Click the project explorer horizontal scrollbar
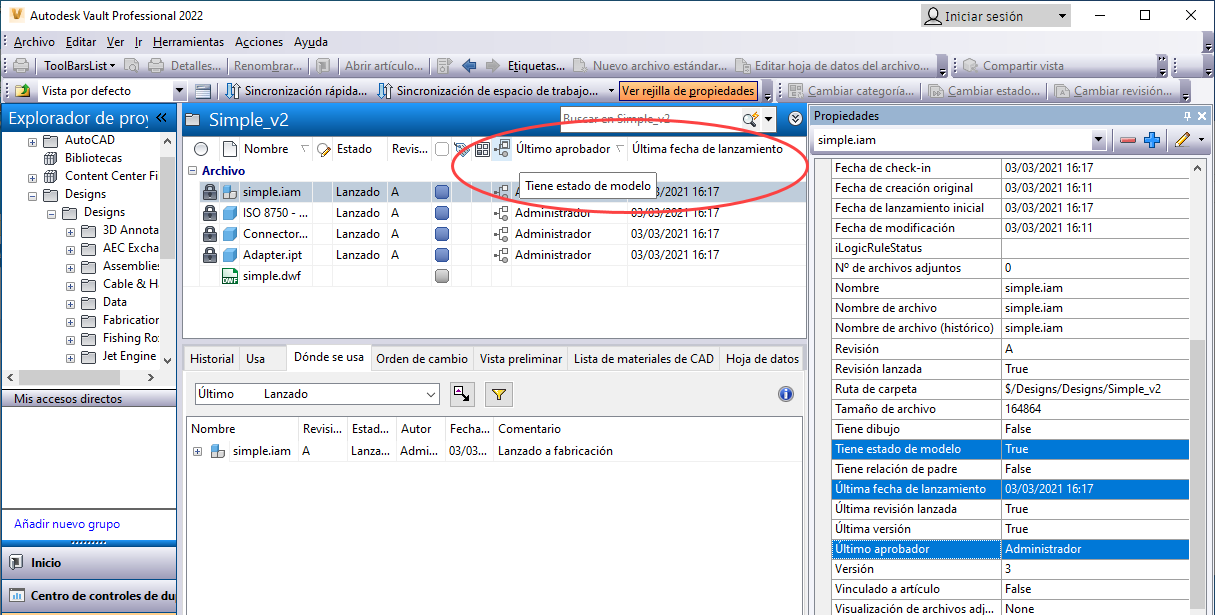 tap(81, 377)
